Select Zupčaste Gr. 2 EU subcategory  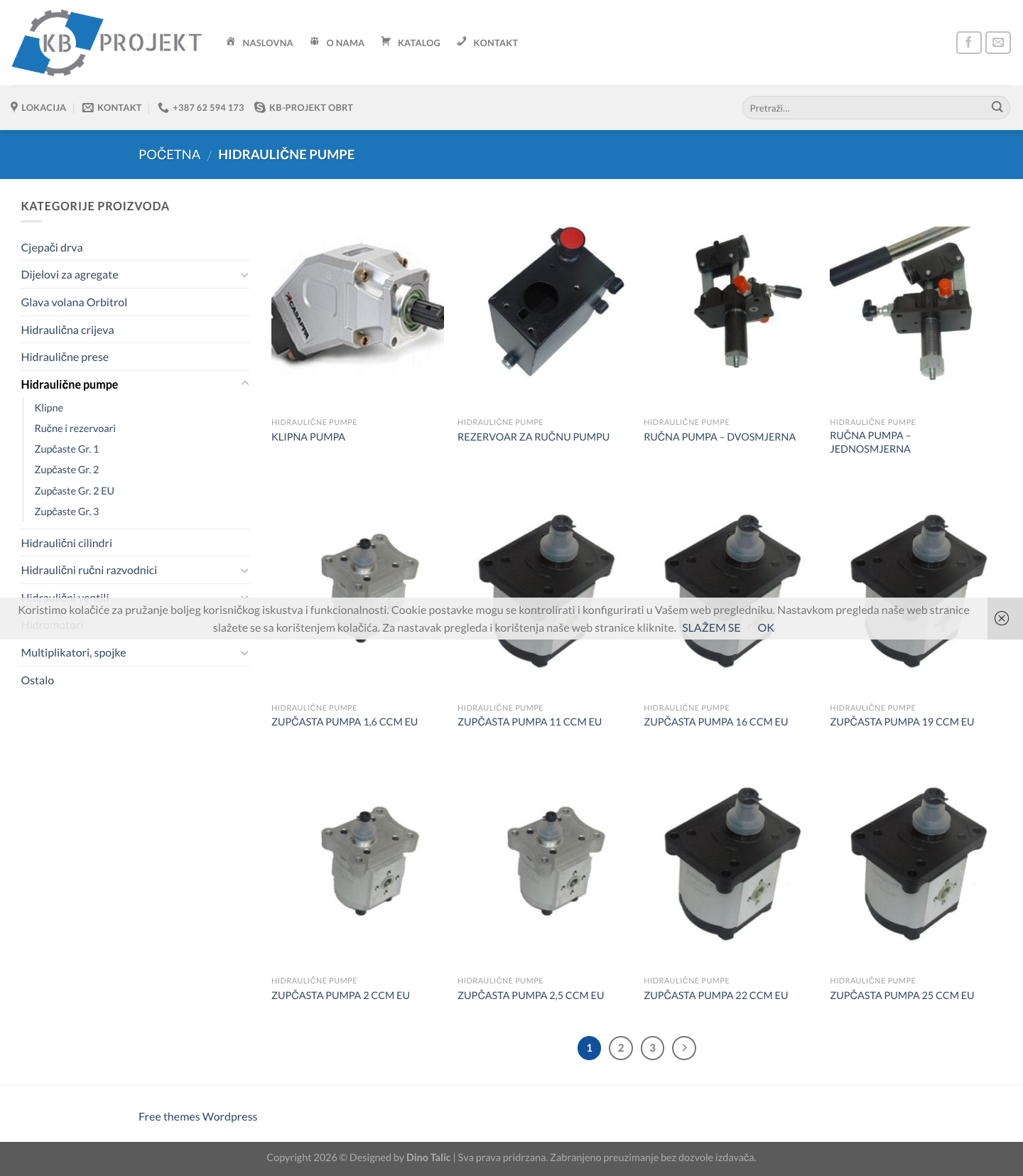(75, 491)
